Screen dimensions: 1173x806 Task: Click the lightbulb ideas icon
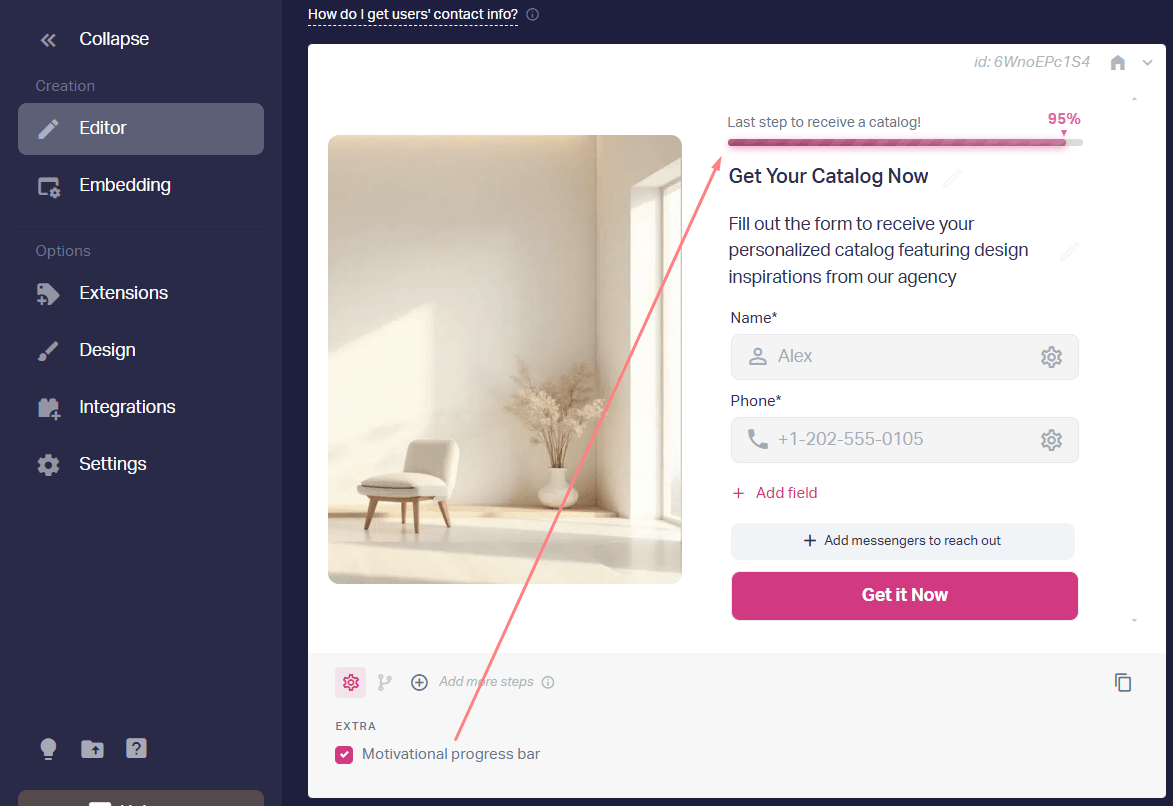pyautogui.click(x=48, y=748)
